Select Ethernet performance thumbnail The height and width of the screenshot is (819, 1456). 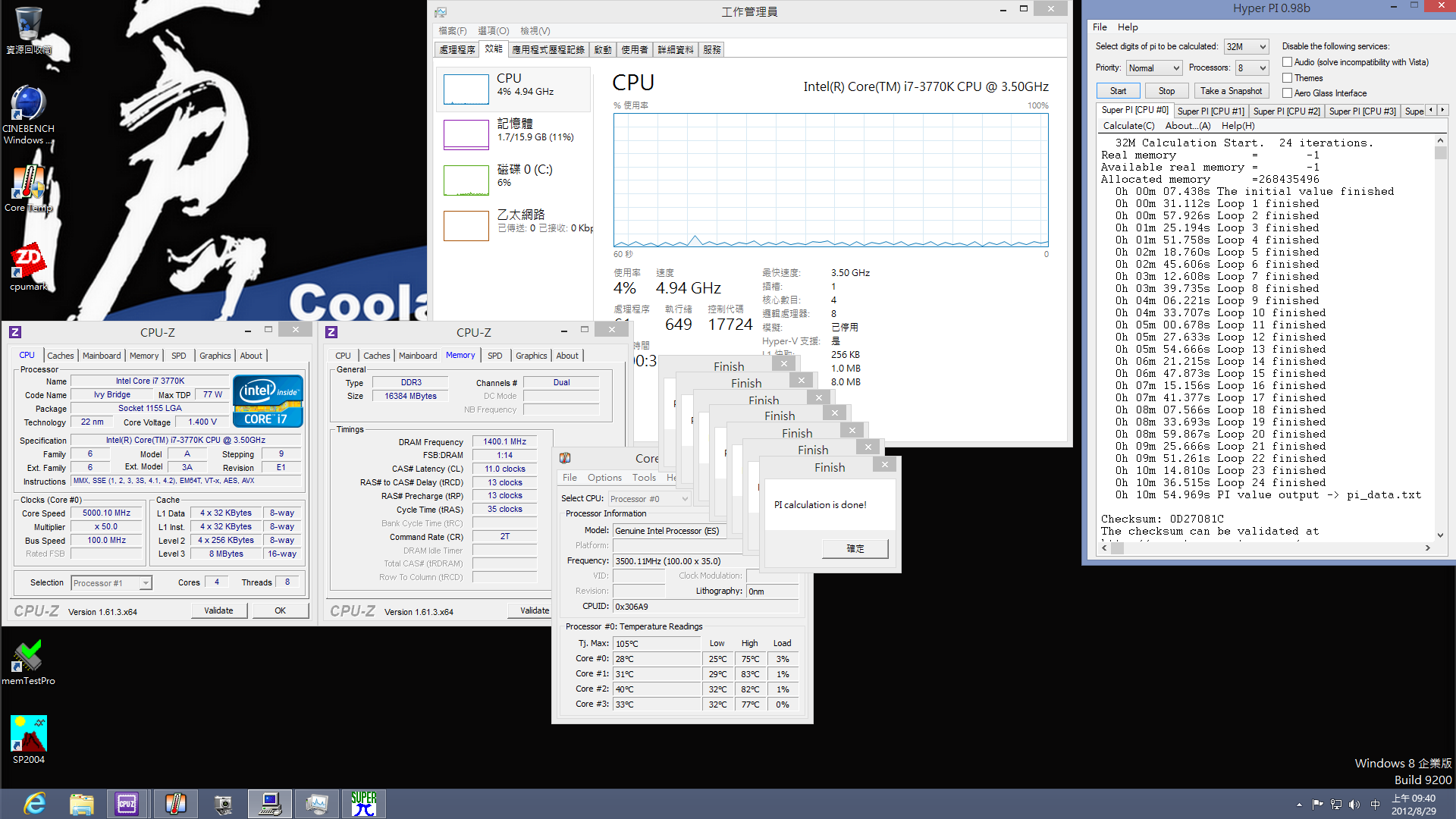point(513,225)
